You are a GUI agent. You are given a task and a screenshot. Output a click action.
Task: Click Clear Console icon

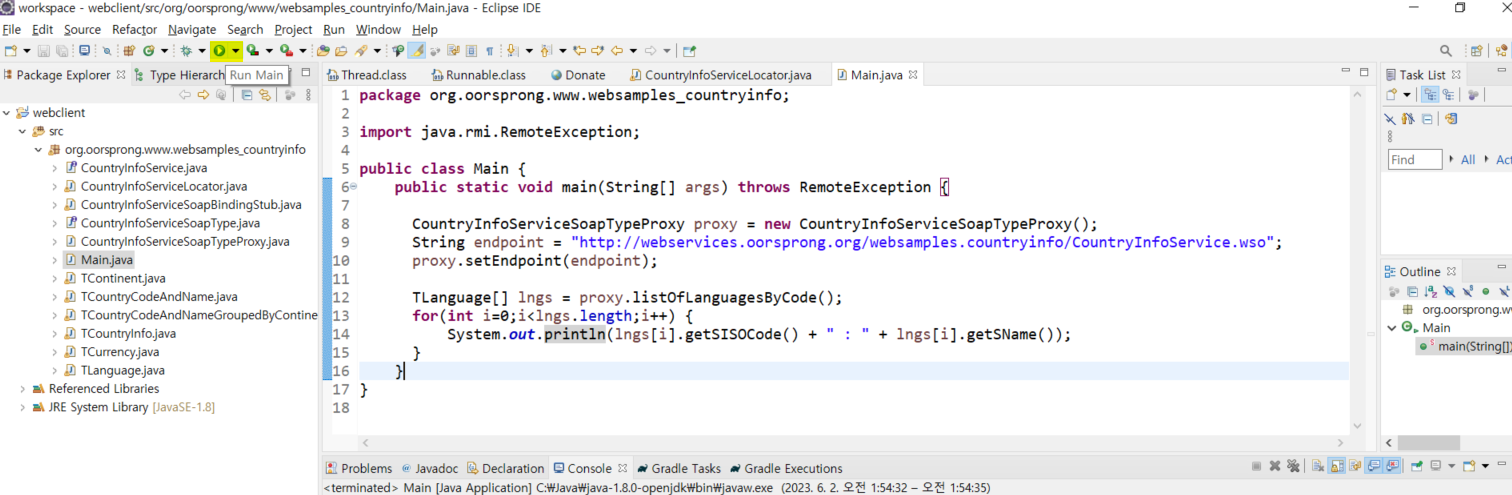(1318, 467)
